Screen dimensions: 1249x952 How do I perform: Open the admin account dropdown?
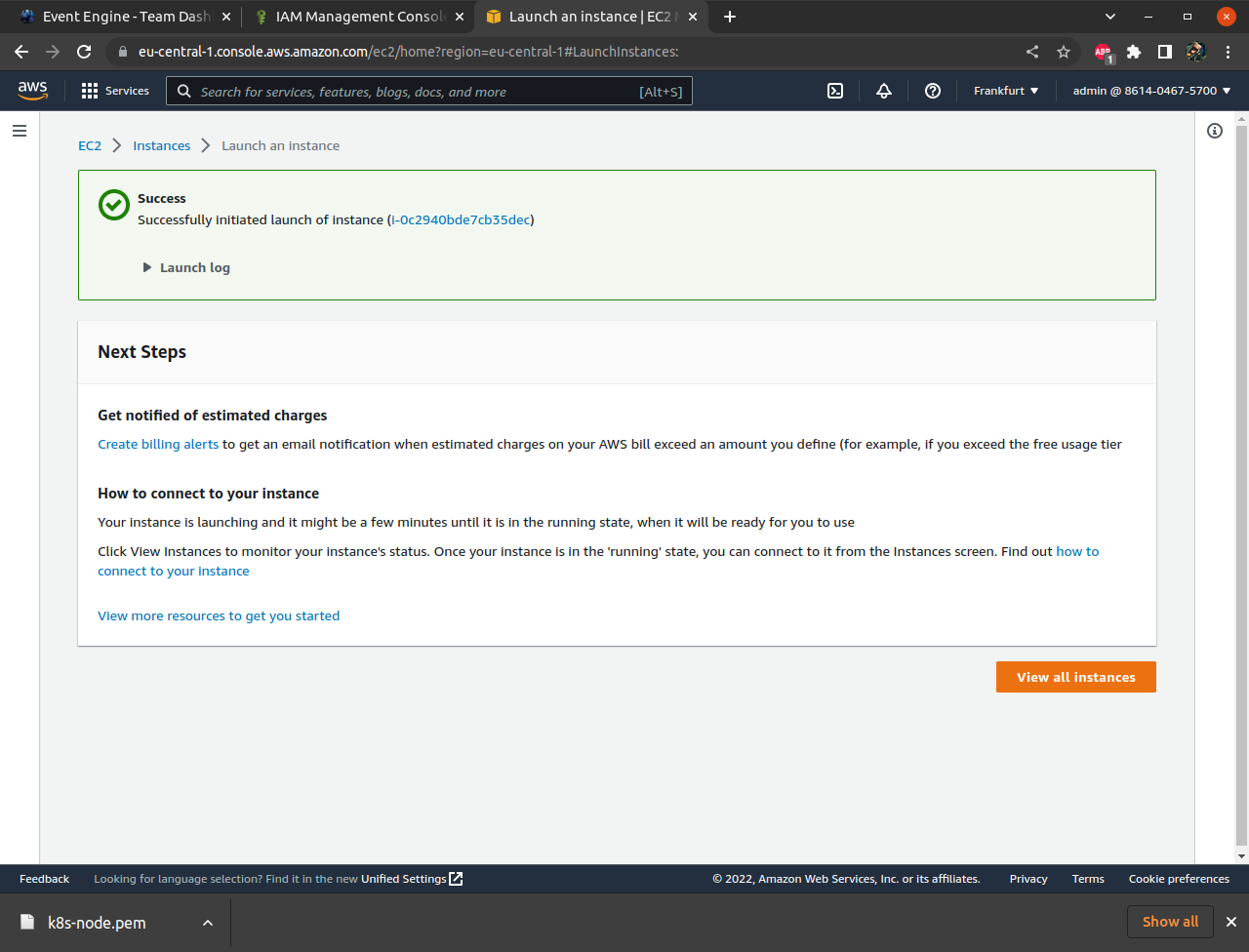[1151, 91]
